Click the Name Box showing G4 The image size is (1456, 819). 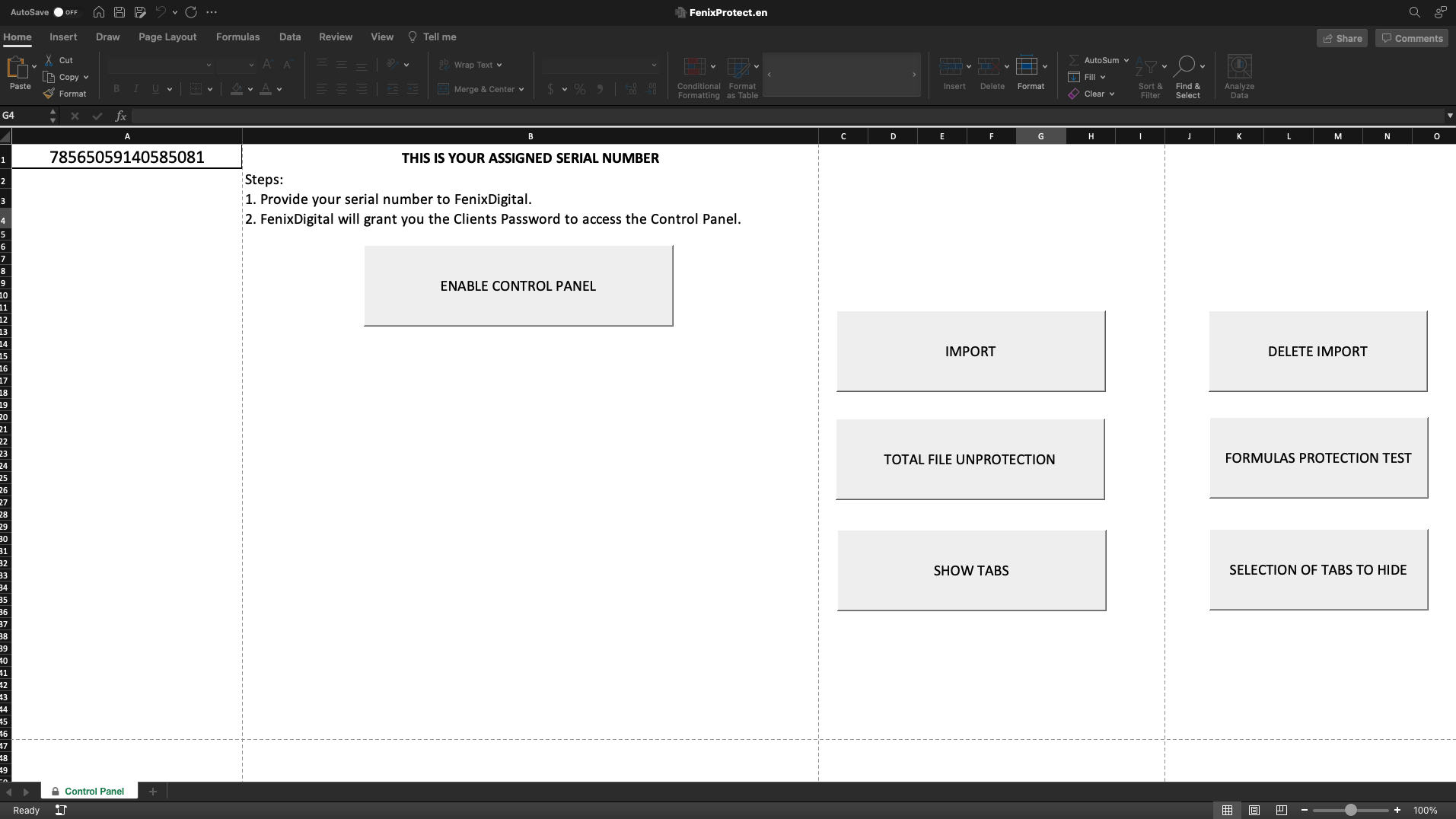(x=24, y=116)
